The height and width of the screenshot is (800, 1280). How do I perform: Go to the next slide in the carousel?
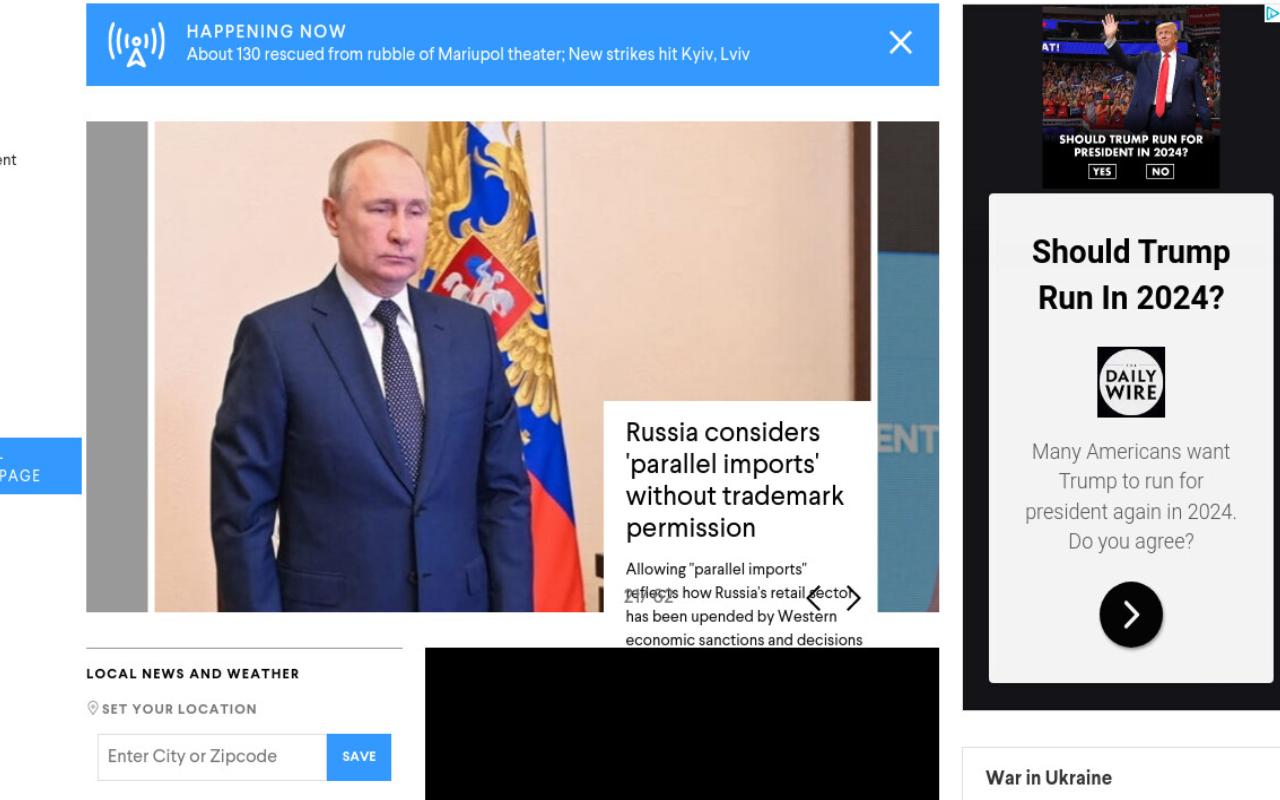click(853, 598)
